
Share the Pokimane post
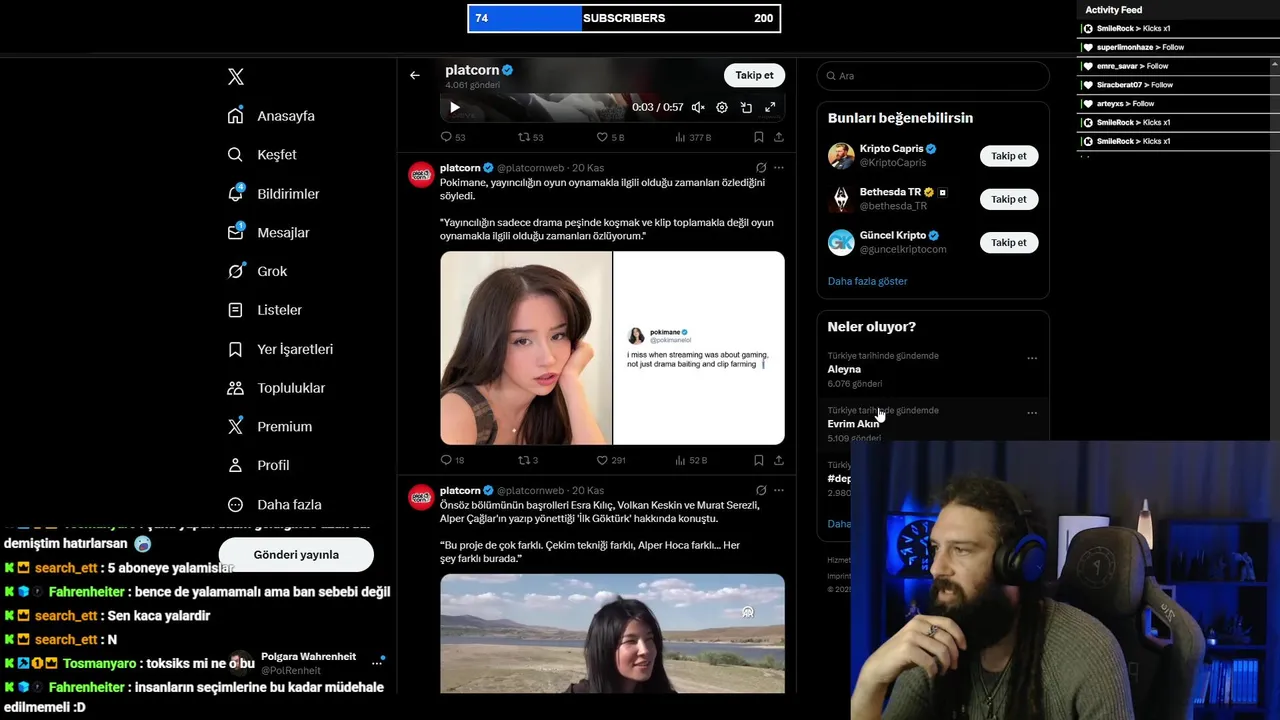(779, 460)
